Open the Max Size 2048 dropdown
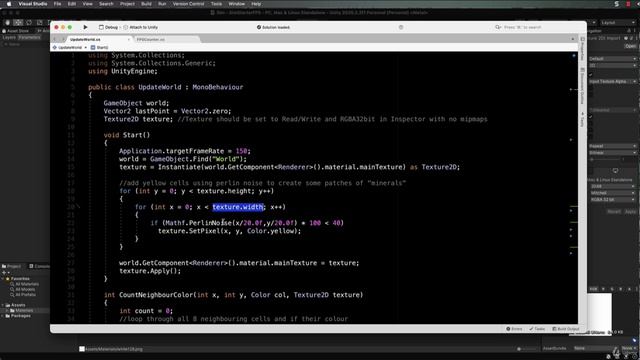640x360 pixels. click(x=613, y=186)
